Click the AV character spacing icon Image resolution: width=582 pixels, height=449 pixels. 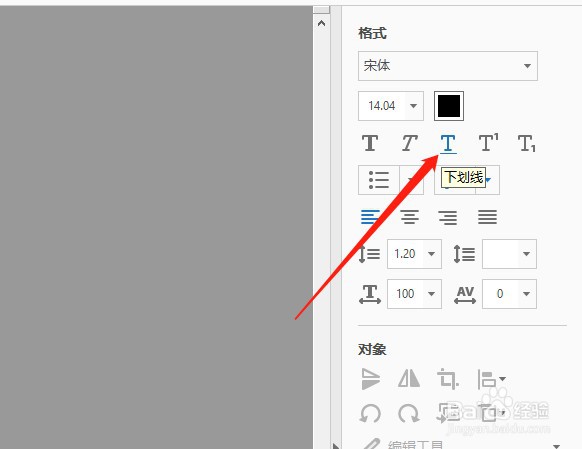click(x=465, y=295)
